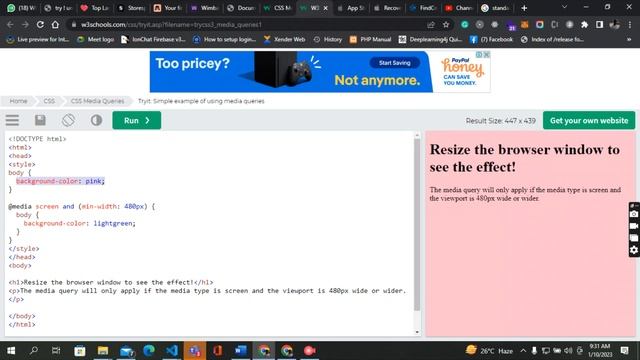Open the (7) Facebook bookmark
Screen dimensions: 640x360
491,40
